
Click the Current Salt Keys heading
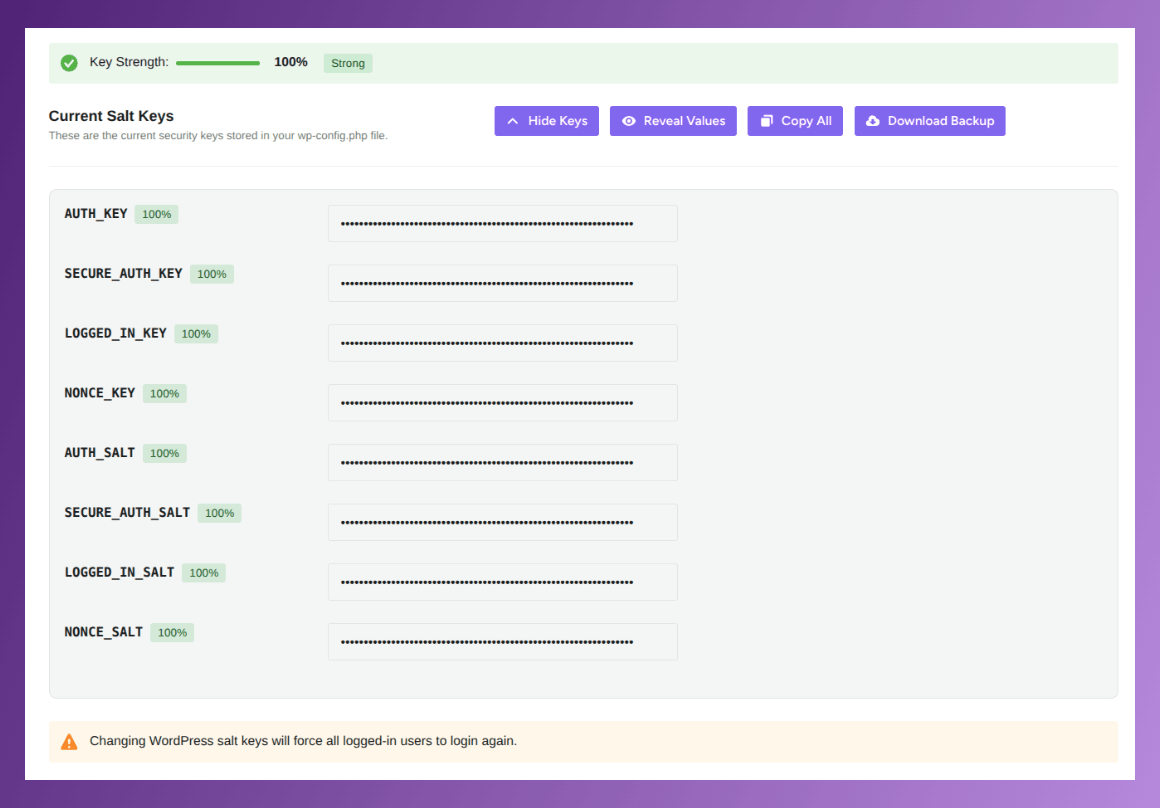tap(111, 116)
